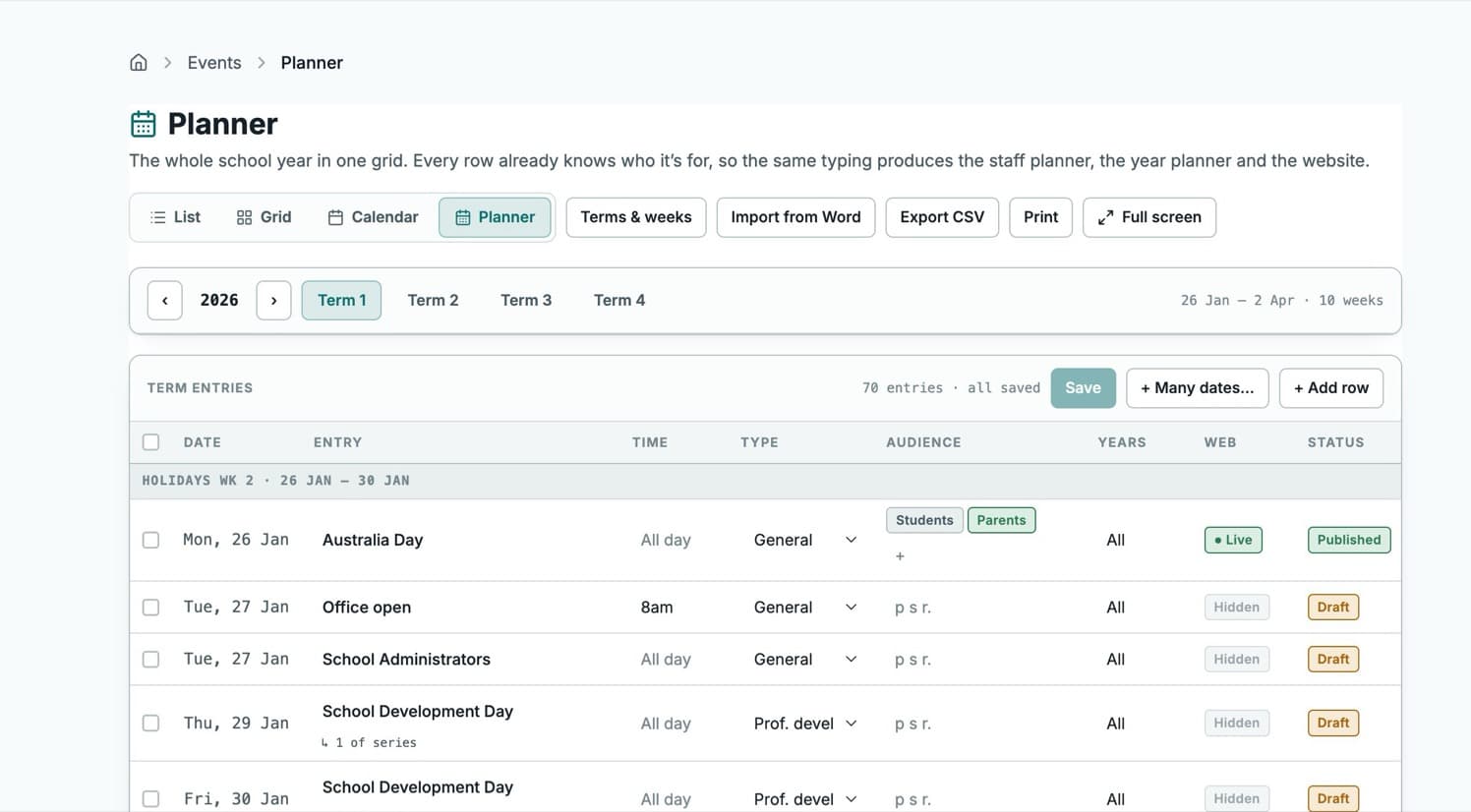Click the Office open entry name
Screen dimensions: 1471x812
click(x=367, y=608)
